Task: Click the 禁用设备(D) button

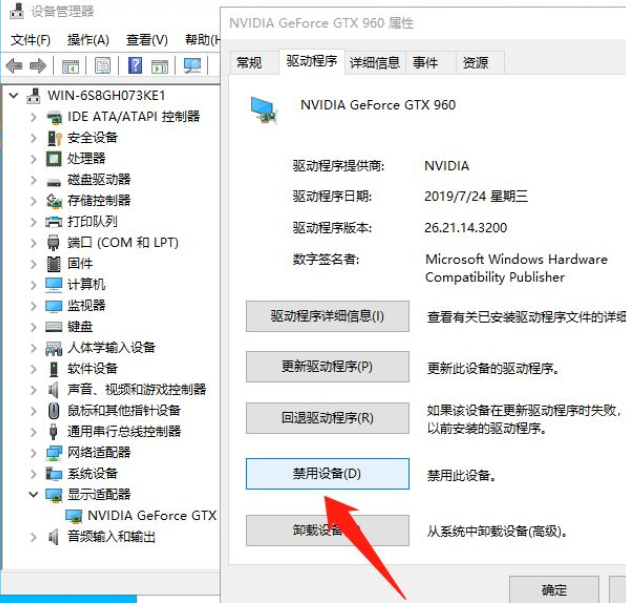Action: pyautogui.click(x=327, y=474)
